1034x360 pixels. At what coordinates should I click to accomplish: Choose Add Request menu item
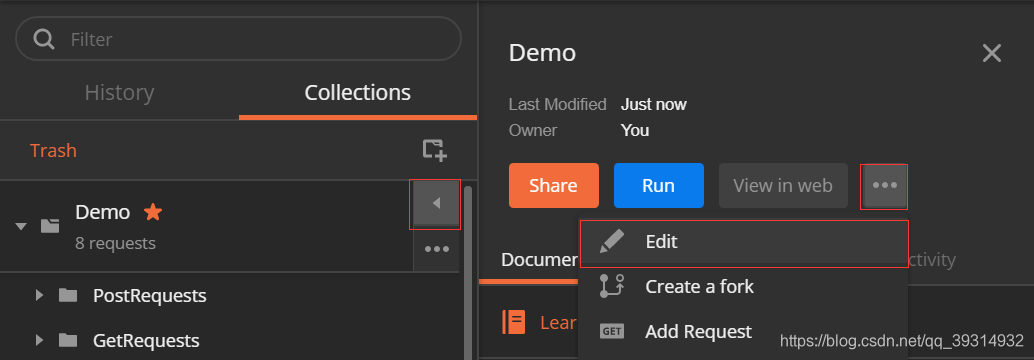tap(743, 332)
